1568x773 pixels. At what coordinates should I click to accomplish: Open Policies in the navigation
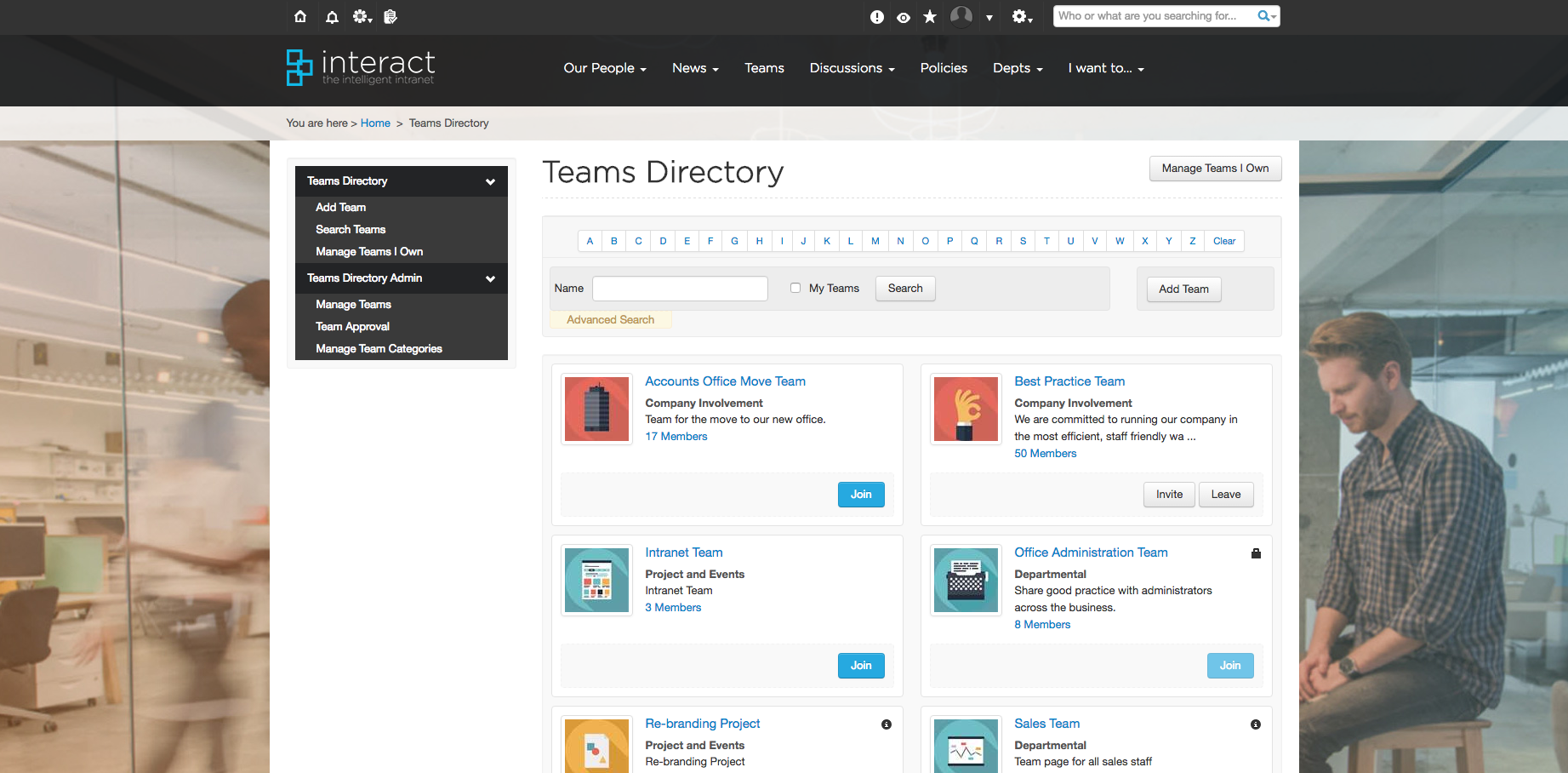point(944,68)
